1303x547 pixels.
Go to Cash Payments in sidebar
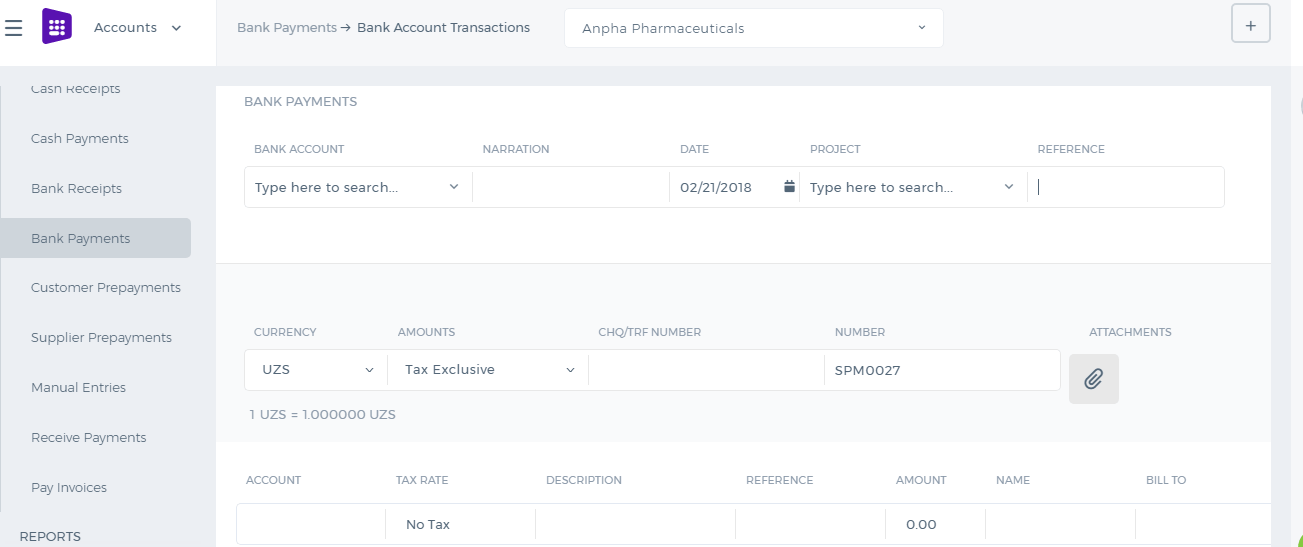80,139
